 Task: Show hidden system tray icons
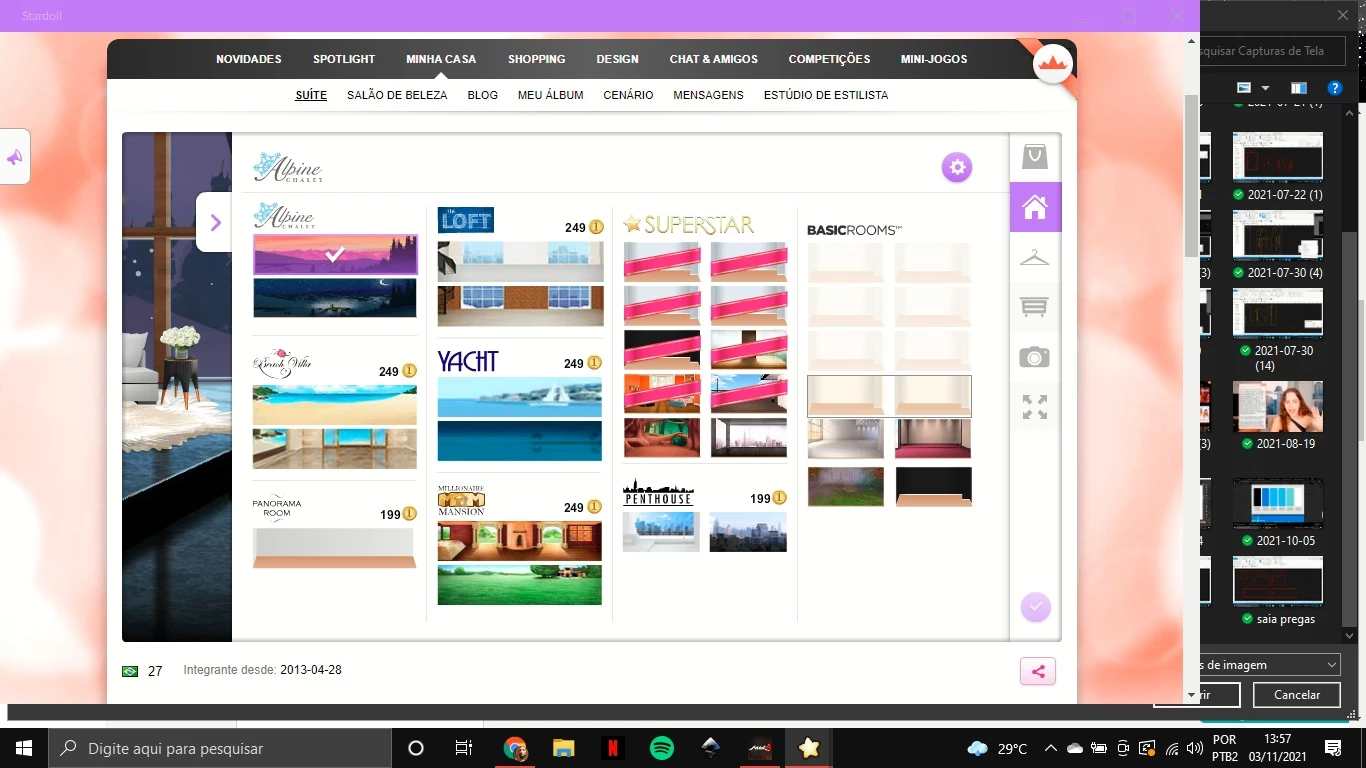pyautogui.click(x=1050, y=748)
